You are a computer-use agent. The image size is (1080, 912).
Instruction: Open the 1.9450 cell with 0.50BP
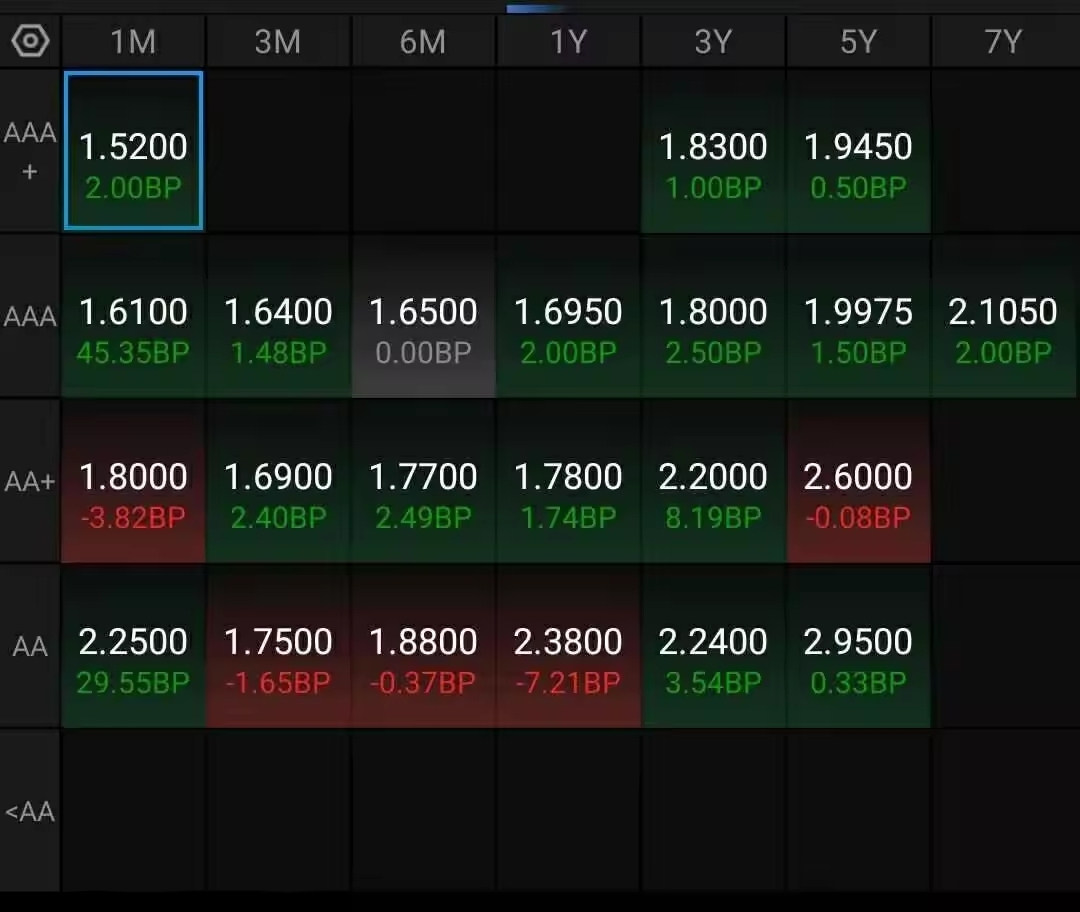(858, 151)
